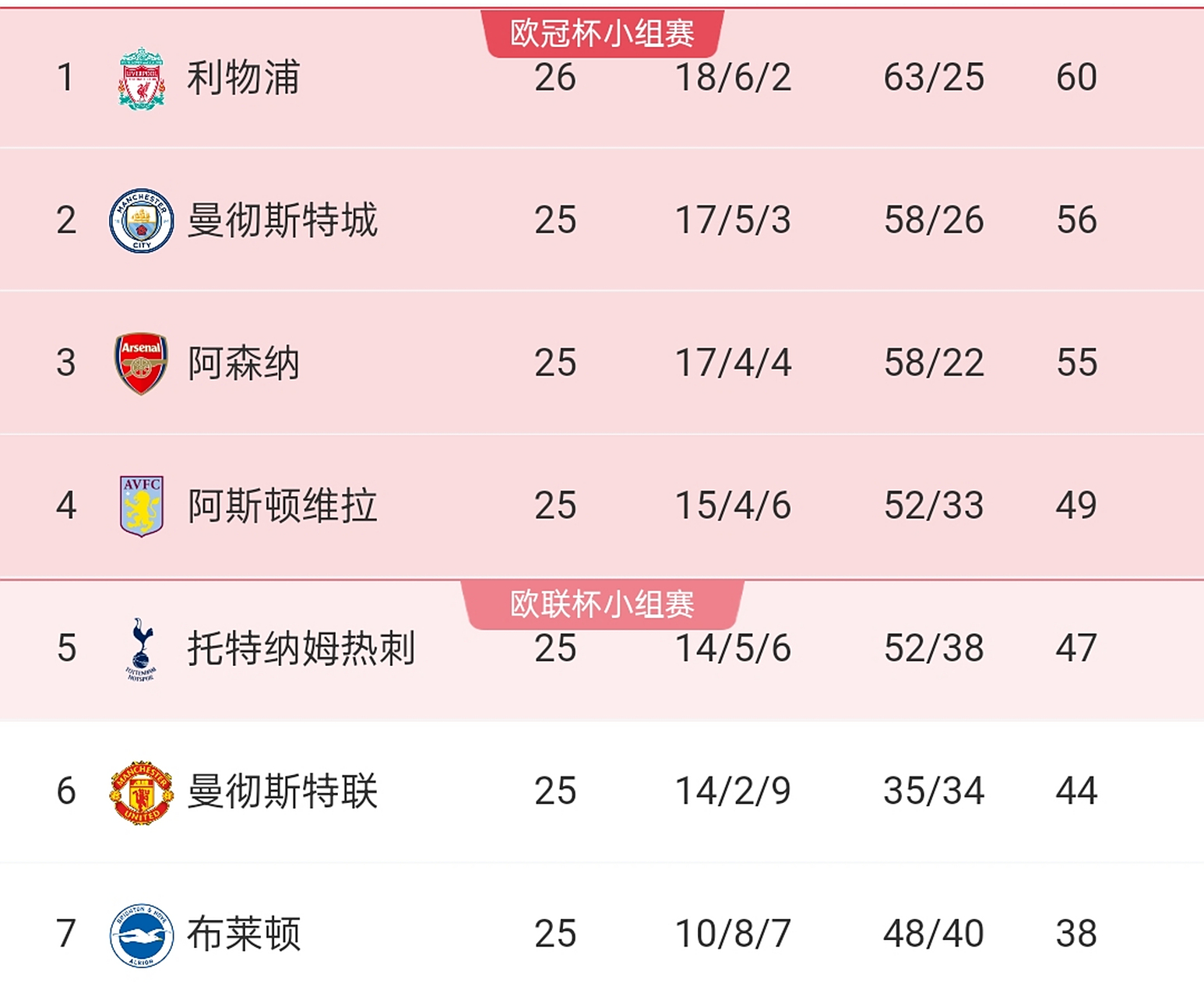Click Manchester United's 14/2/9 record
The width and height of the screenshot is (1204, 997).
732,791
